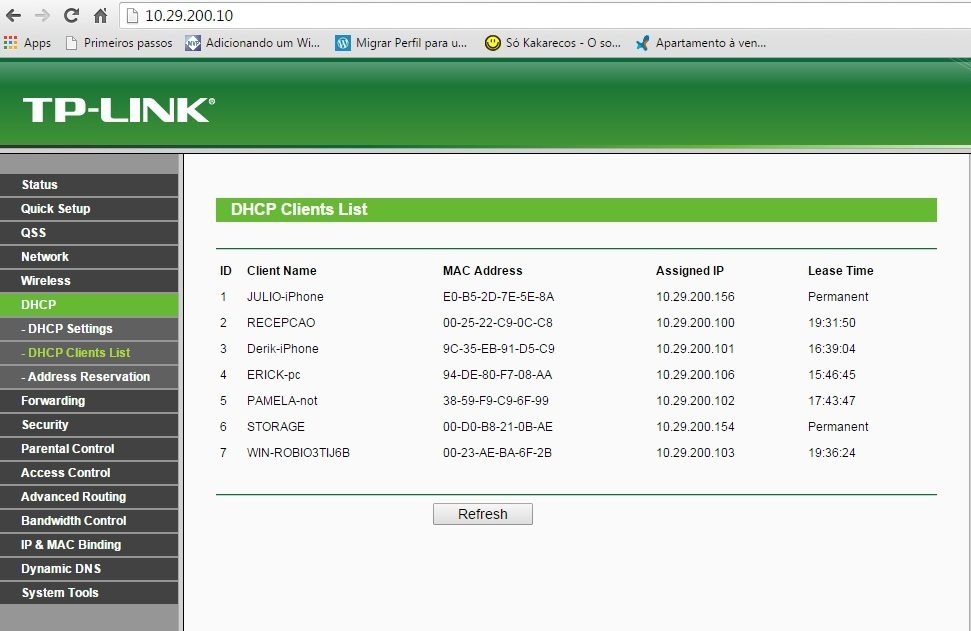Open the Network menu
This screenshot has width=971, height=631.
89,256
